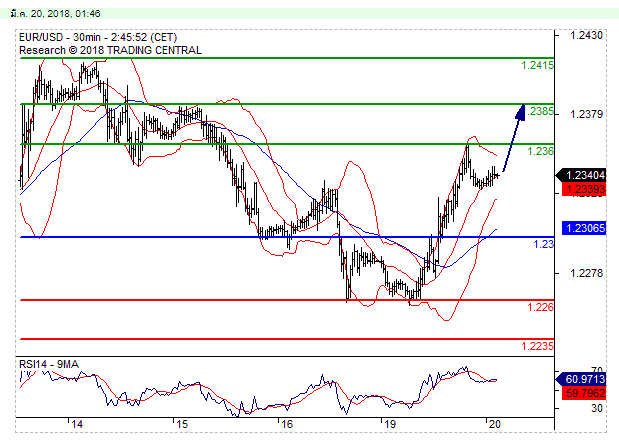Click the date axis label 15
This screenshot has height=441, width=619.
click(182, 424)
